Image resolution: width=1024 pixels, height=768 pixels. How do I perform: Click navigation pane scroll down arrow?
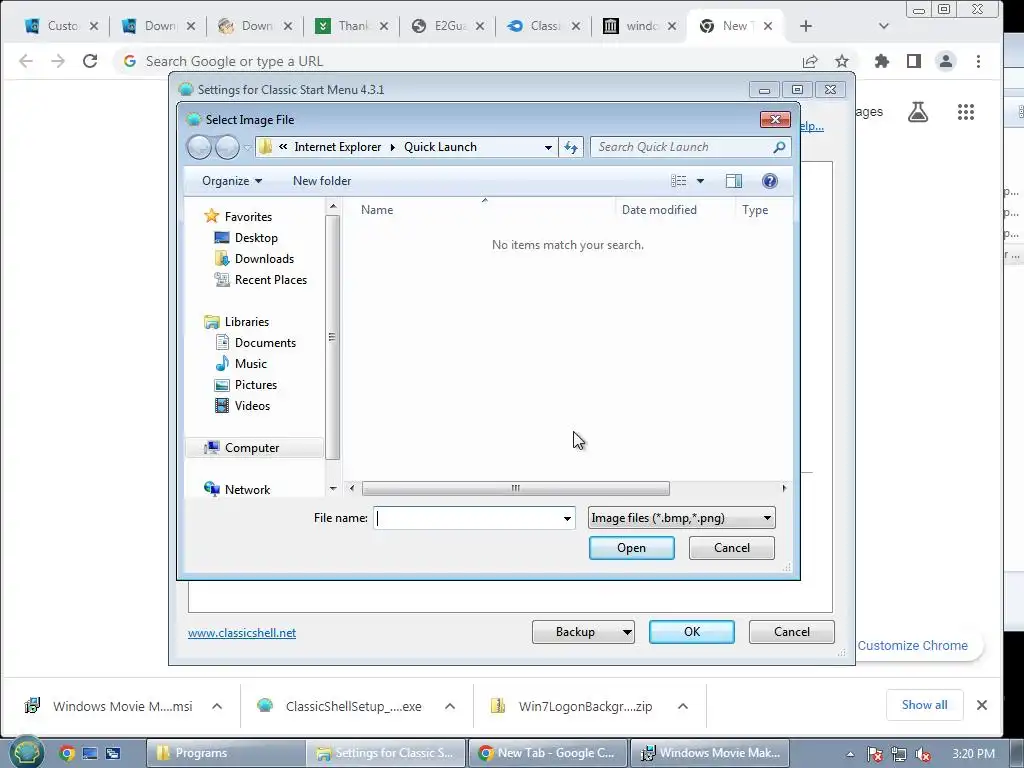coord(332,488)
